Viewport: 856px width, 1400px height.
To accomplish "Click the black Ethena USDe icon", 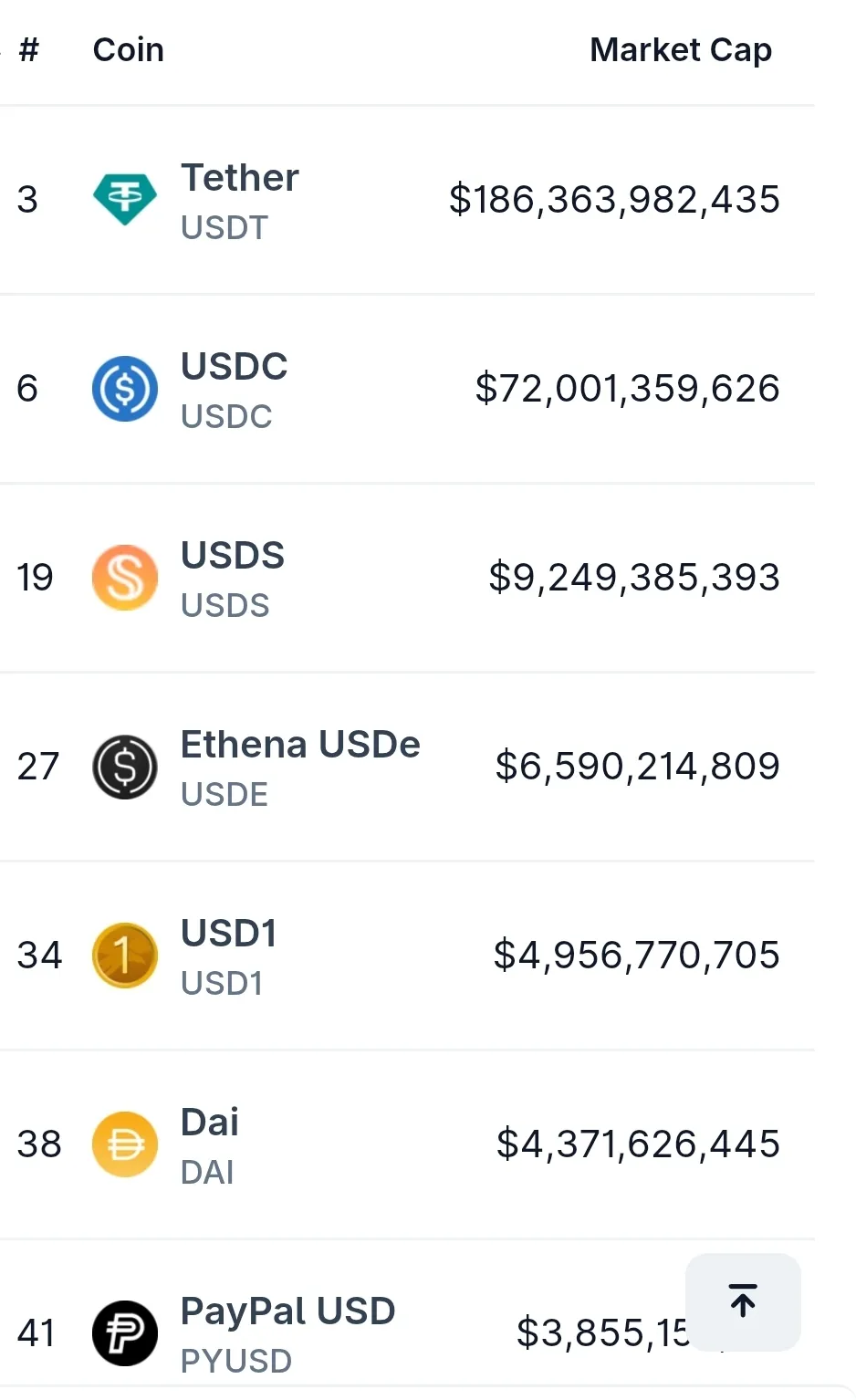I will (x=125, y=767).
